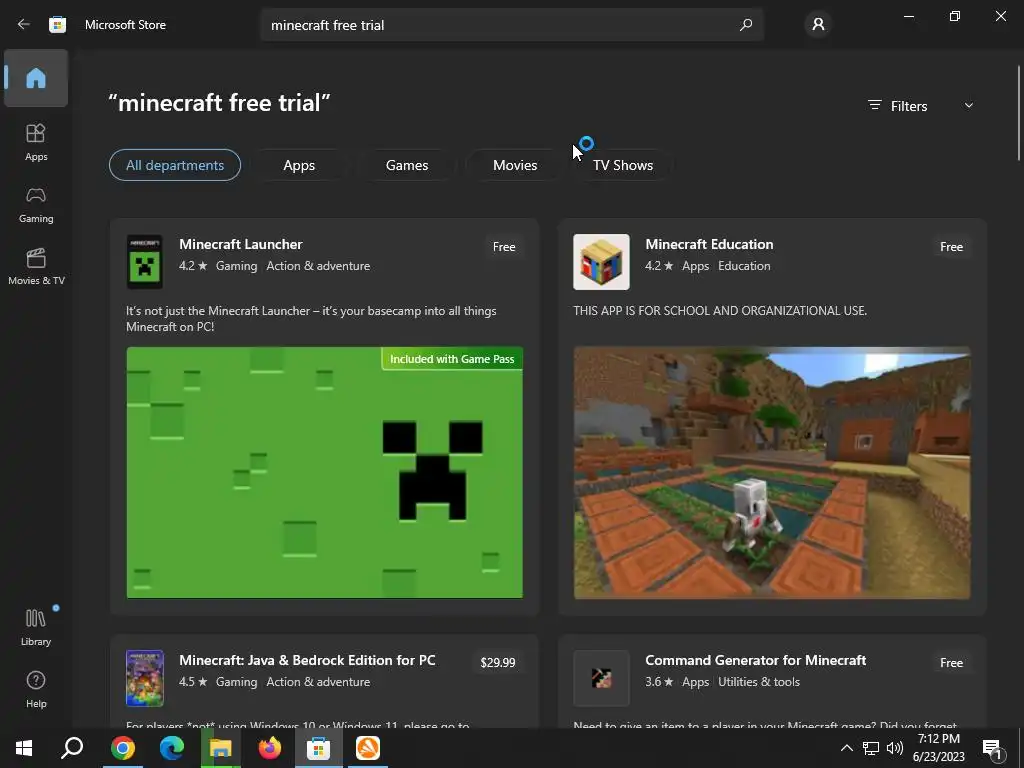Click the vertical scrollbar on right edge
1024x768 pixels.
click(x=1018, y=113)
